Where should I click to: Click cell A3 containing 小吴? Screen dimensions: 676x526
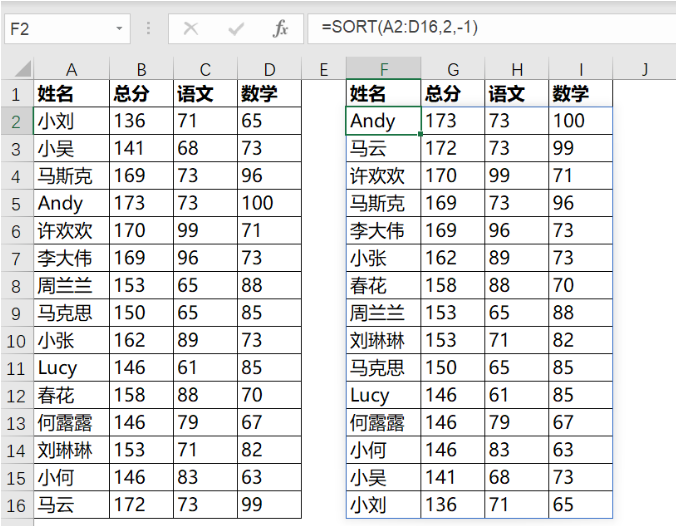pos(72,148)
